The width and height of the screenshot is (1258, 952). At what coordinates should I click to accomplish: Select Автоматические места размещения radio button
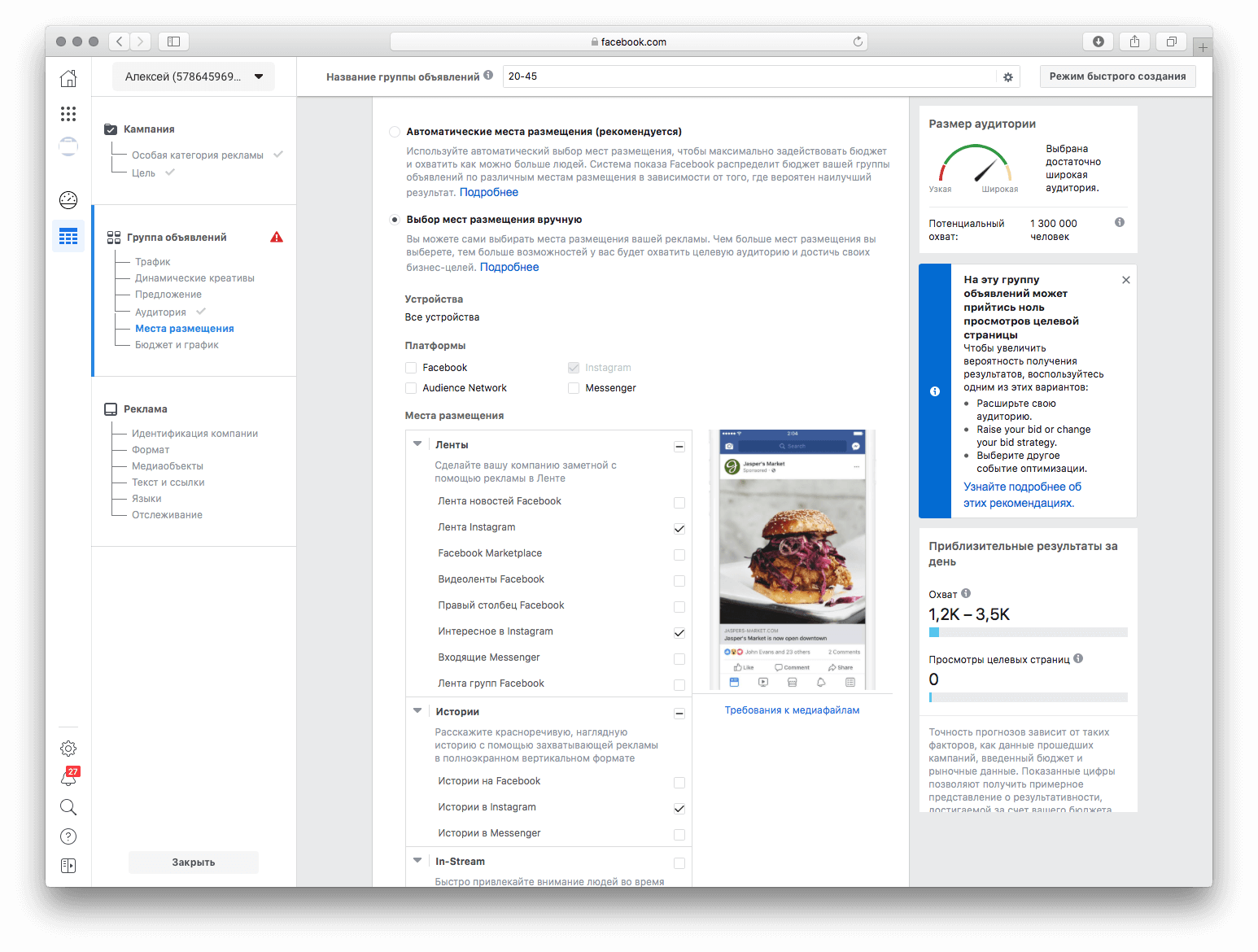click(395, 132)
